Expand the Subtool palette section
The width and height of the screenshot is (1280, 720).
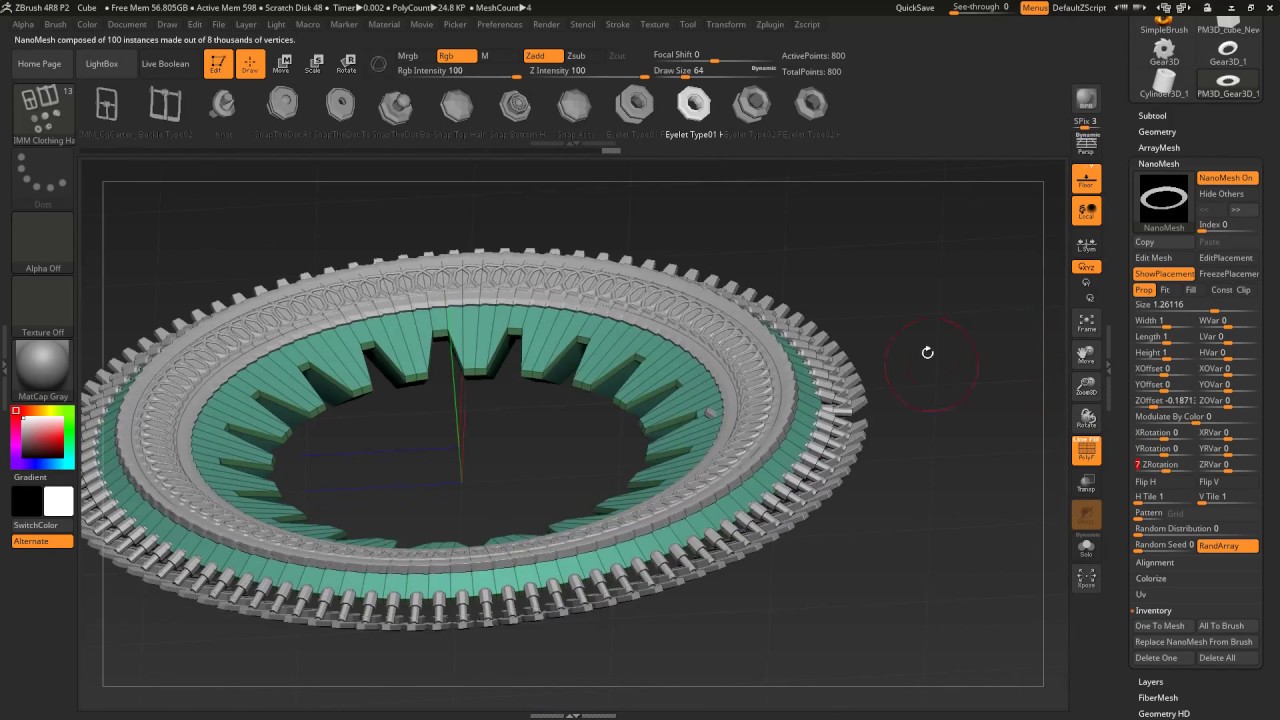pos(1152,116)
